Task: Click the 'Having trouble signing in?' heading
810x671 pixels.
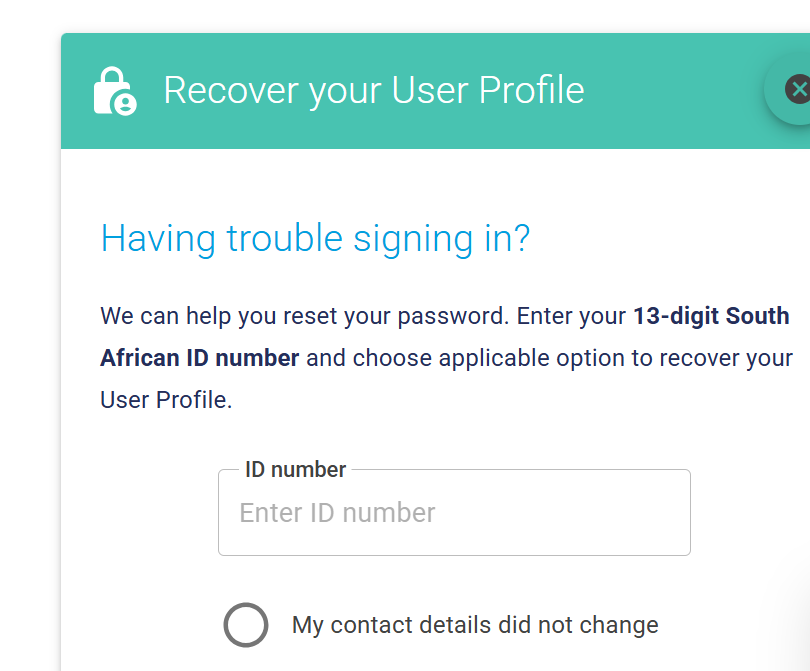Action: click(315, 238)
